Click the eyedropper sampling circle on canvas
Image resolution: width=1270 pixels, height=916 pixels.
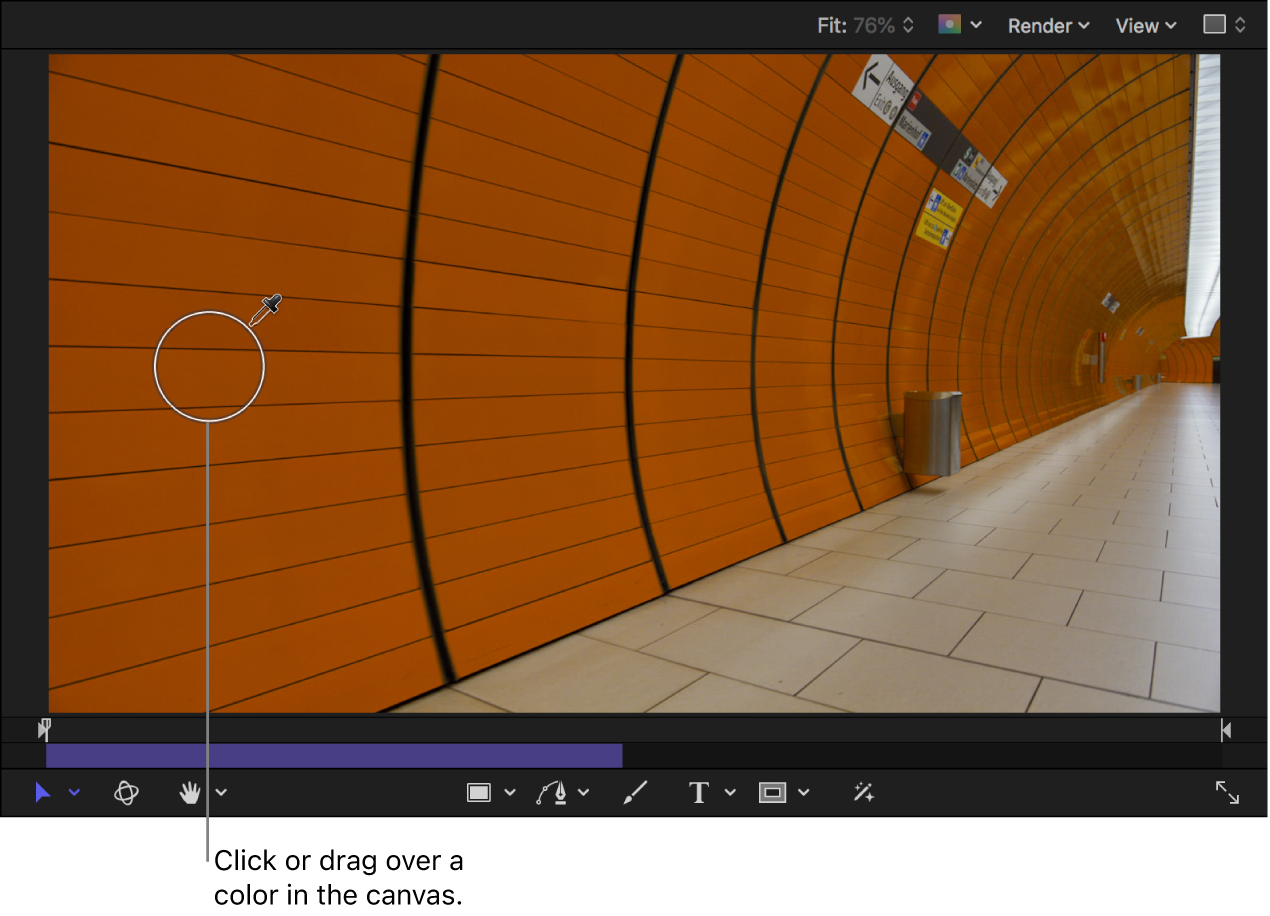pyautogui.click(x=209, y=365)
